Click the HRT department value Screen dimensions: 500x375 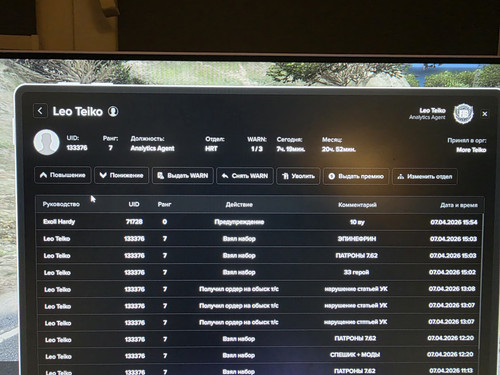tap(211, 149)
